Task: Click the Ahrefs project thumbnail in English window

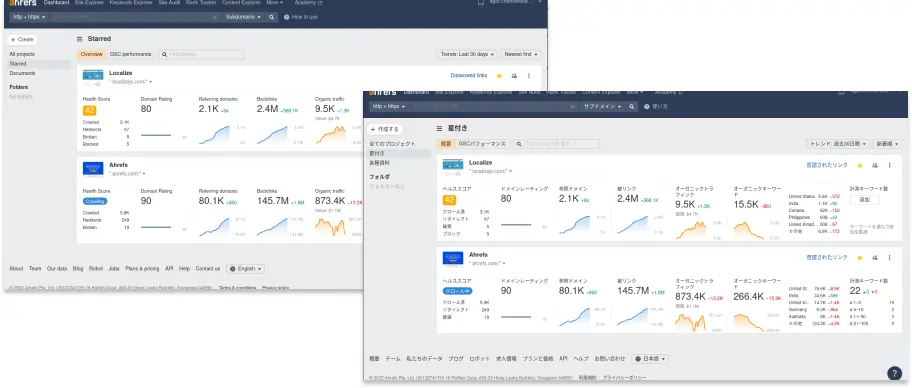Action: [x=93, y=169]
